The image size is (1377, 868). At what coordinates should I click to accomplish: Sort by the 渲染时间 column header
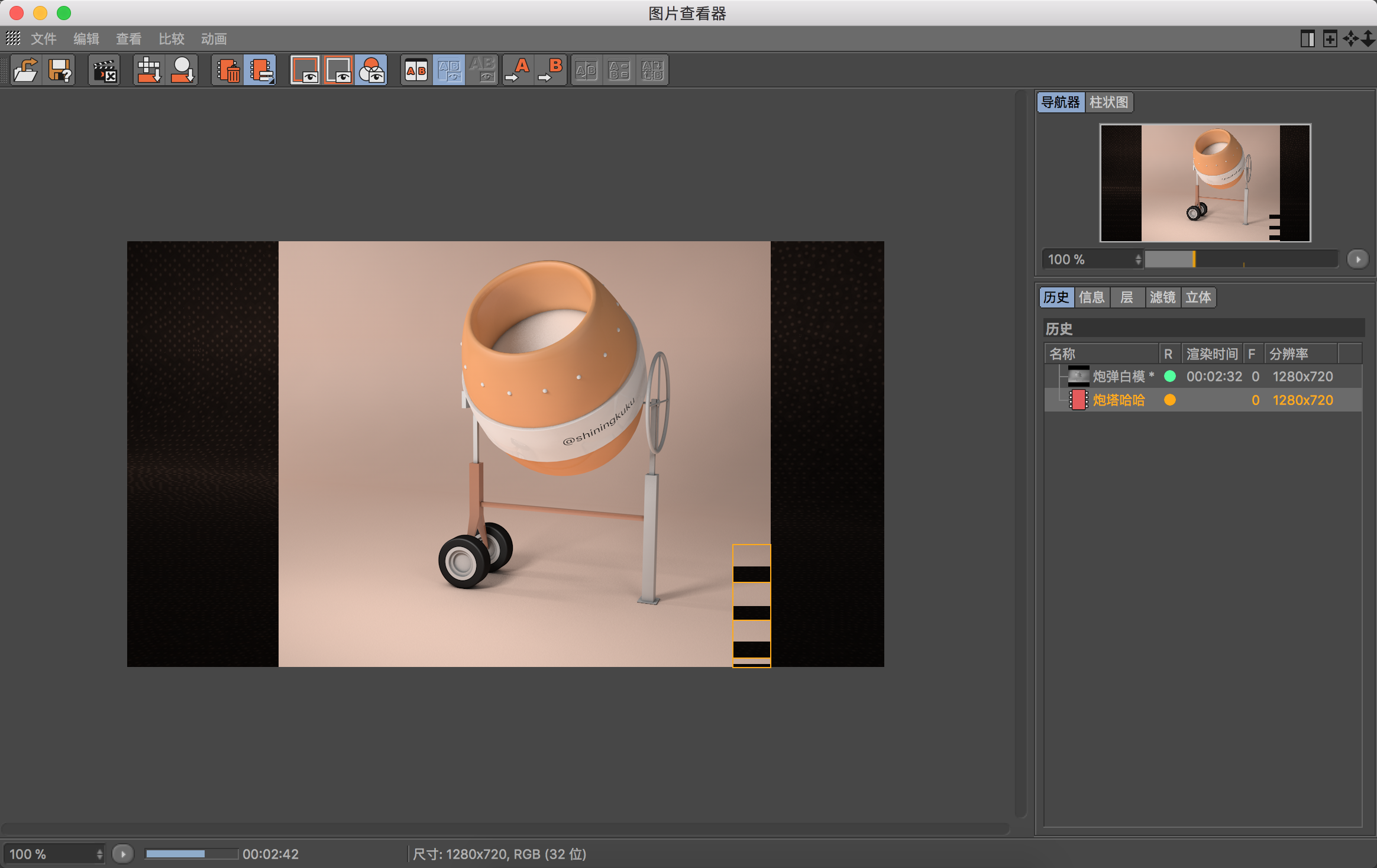1213,354
